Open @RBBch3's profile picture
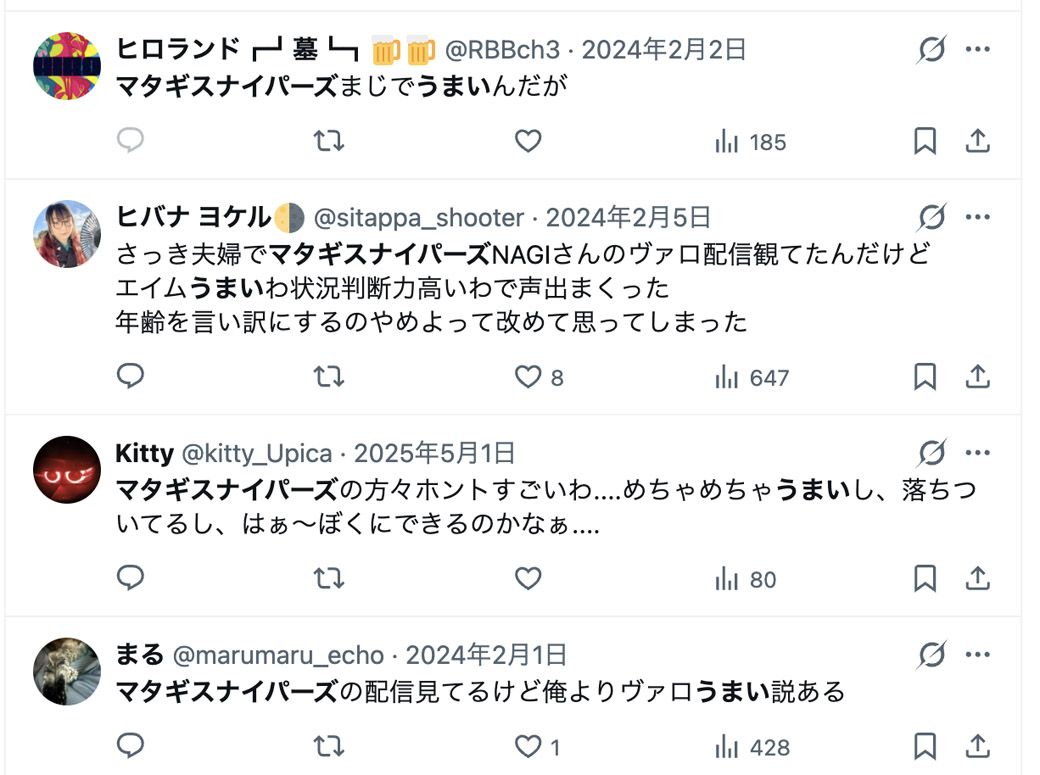The height and width of the screenshot is (775, 1040). click(65, 64)
